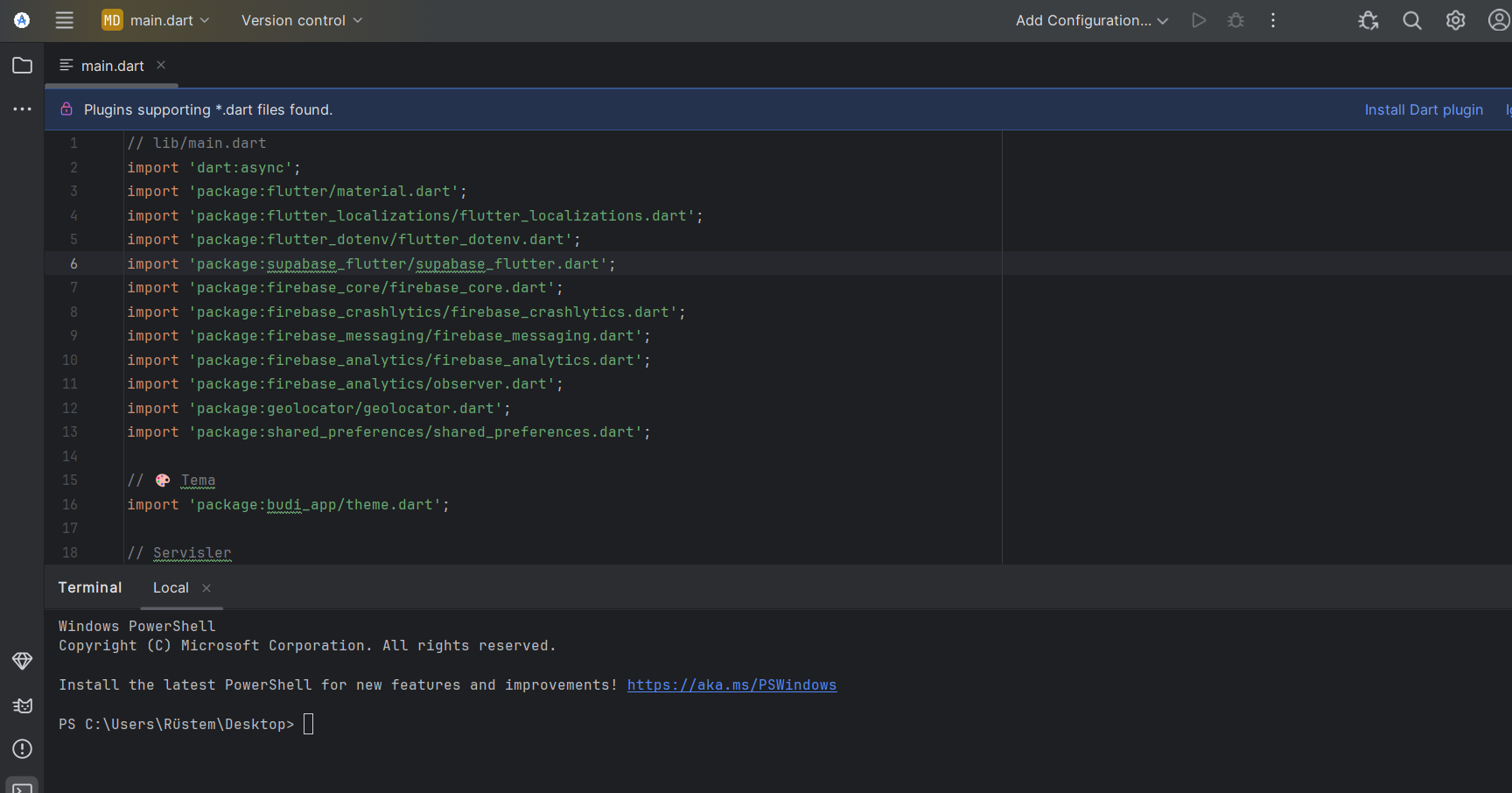Click the Terminal tool window icon in sidebar
This screenshot has height=793, width=1512.
[22, 787]
